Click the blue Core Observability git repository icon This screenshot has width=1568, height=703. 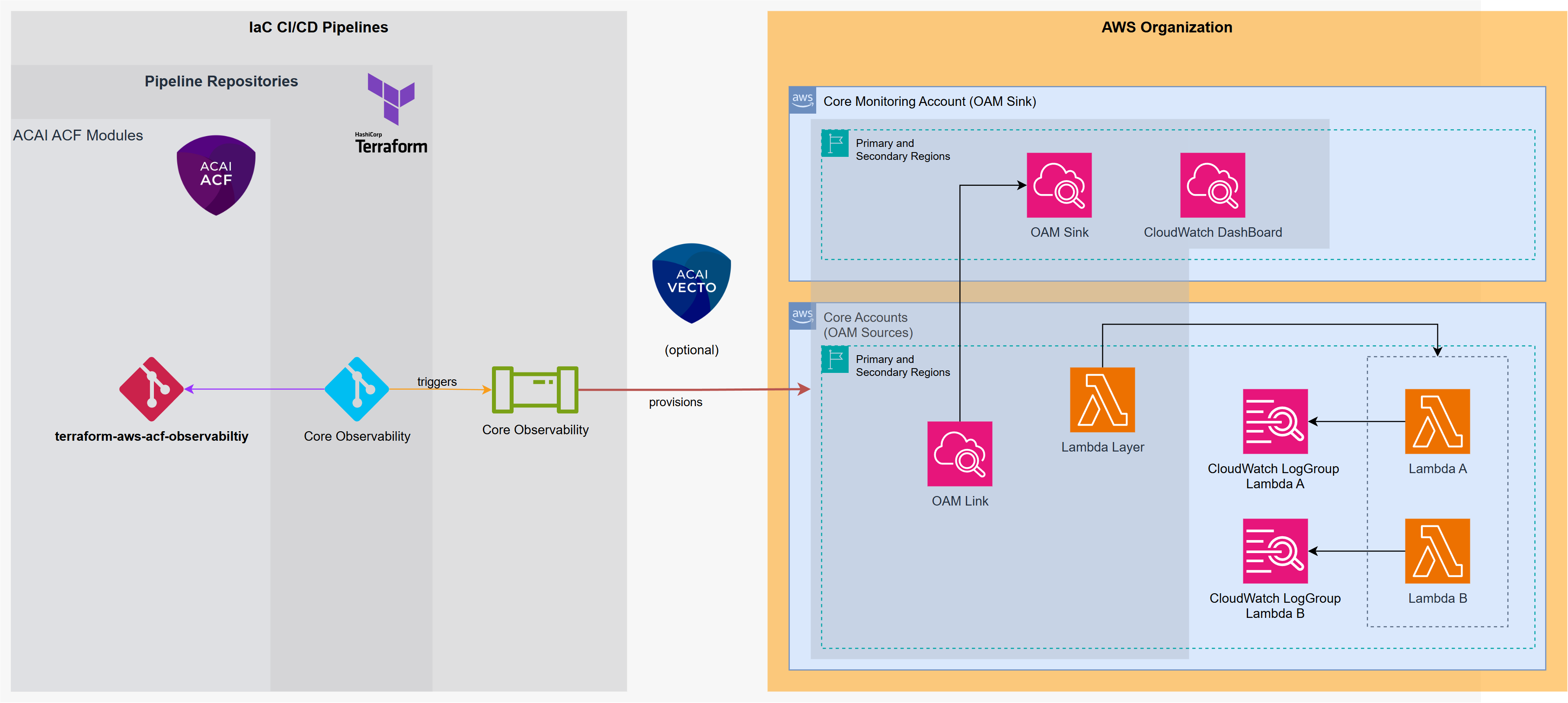[x=357, y=389]
